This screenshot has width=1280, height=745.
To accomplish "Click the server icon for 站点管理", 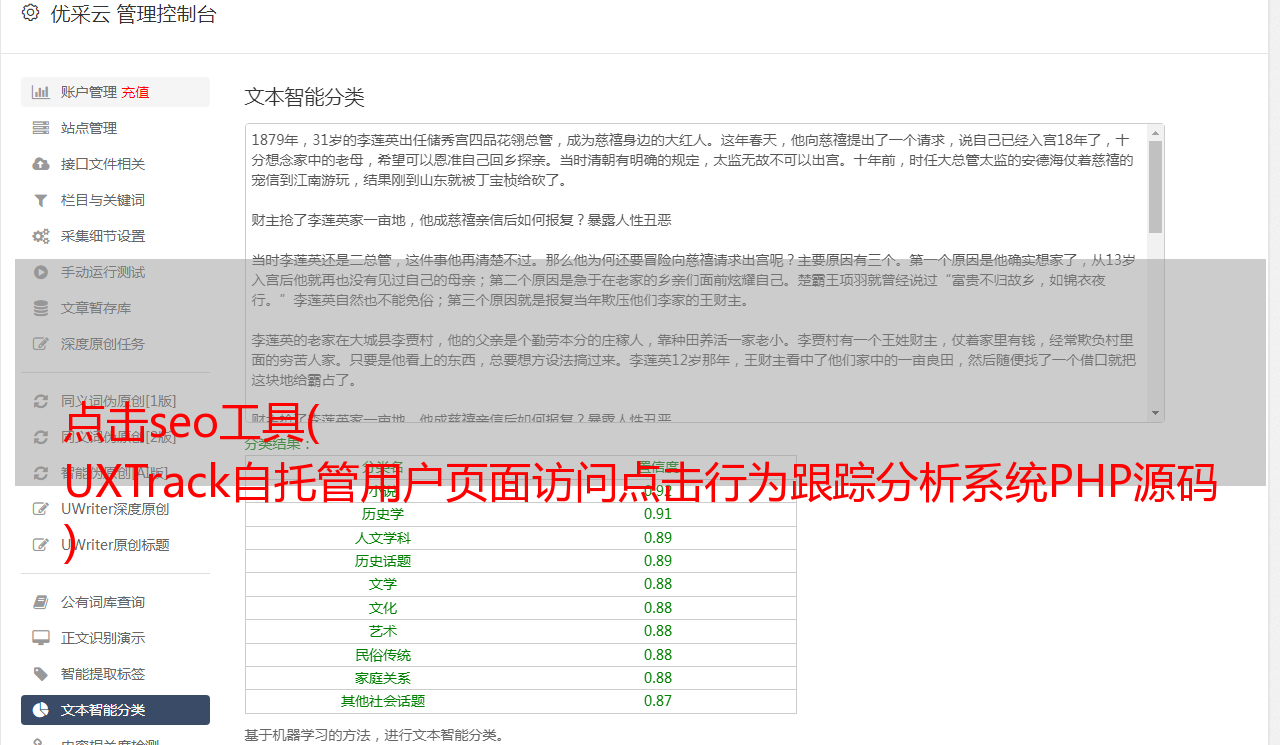I will click(x=41, y=128).
